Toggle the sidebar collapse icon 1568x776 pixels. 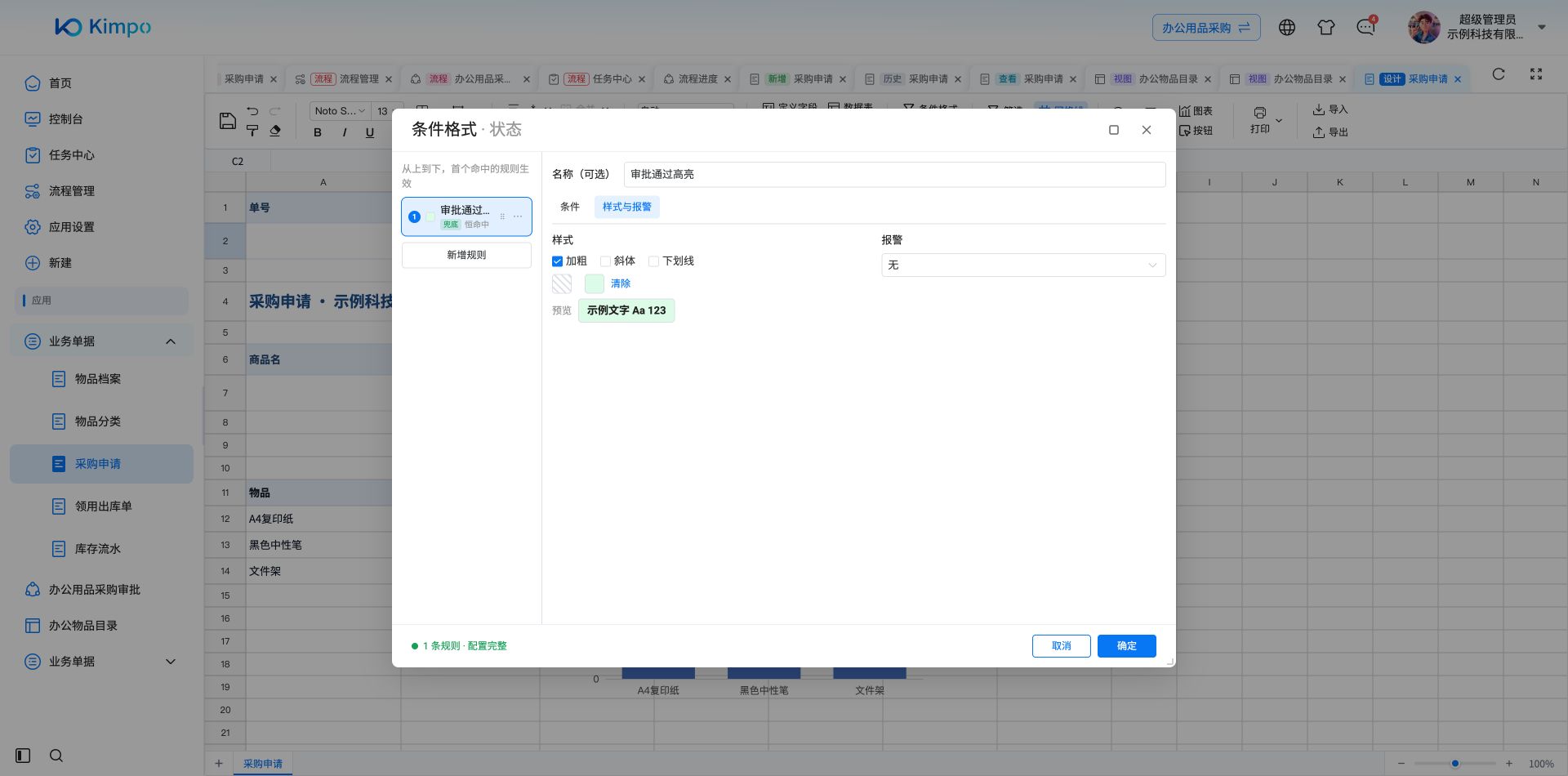point(23,756)
